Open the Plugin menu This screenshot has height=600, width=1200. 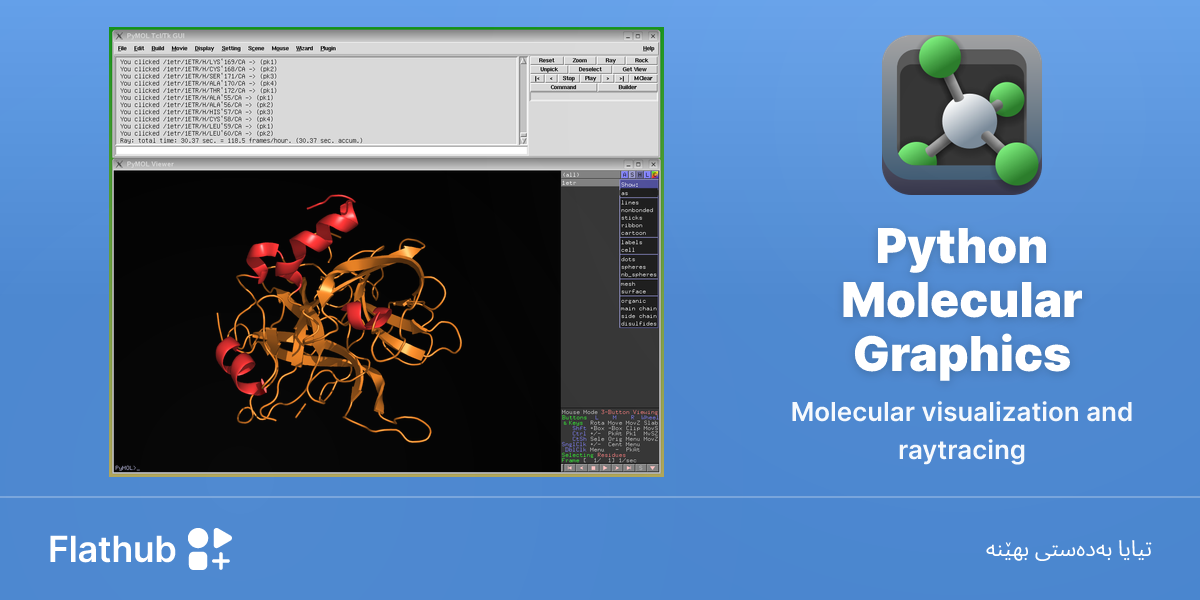(x=328, y=48)
